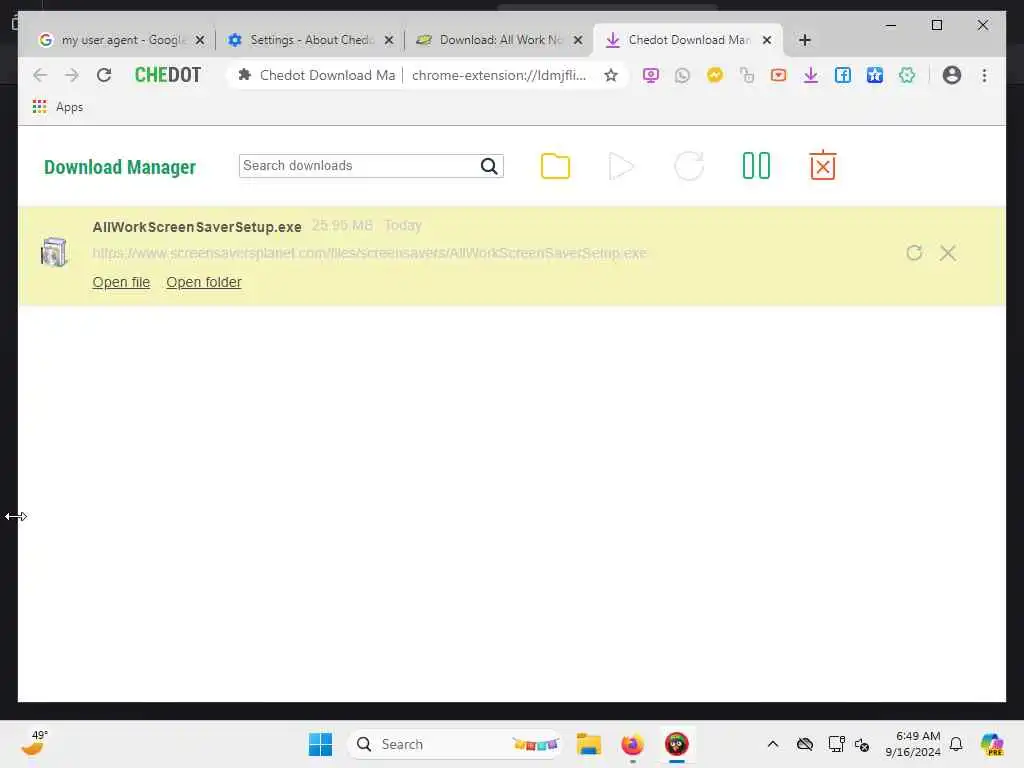Pause all downloads with the green icon
Screen dimensions: 1024x768
[756, 166]
